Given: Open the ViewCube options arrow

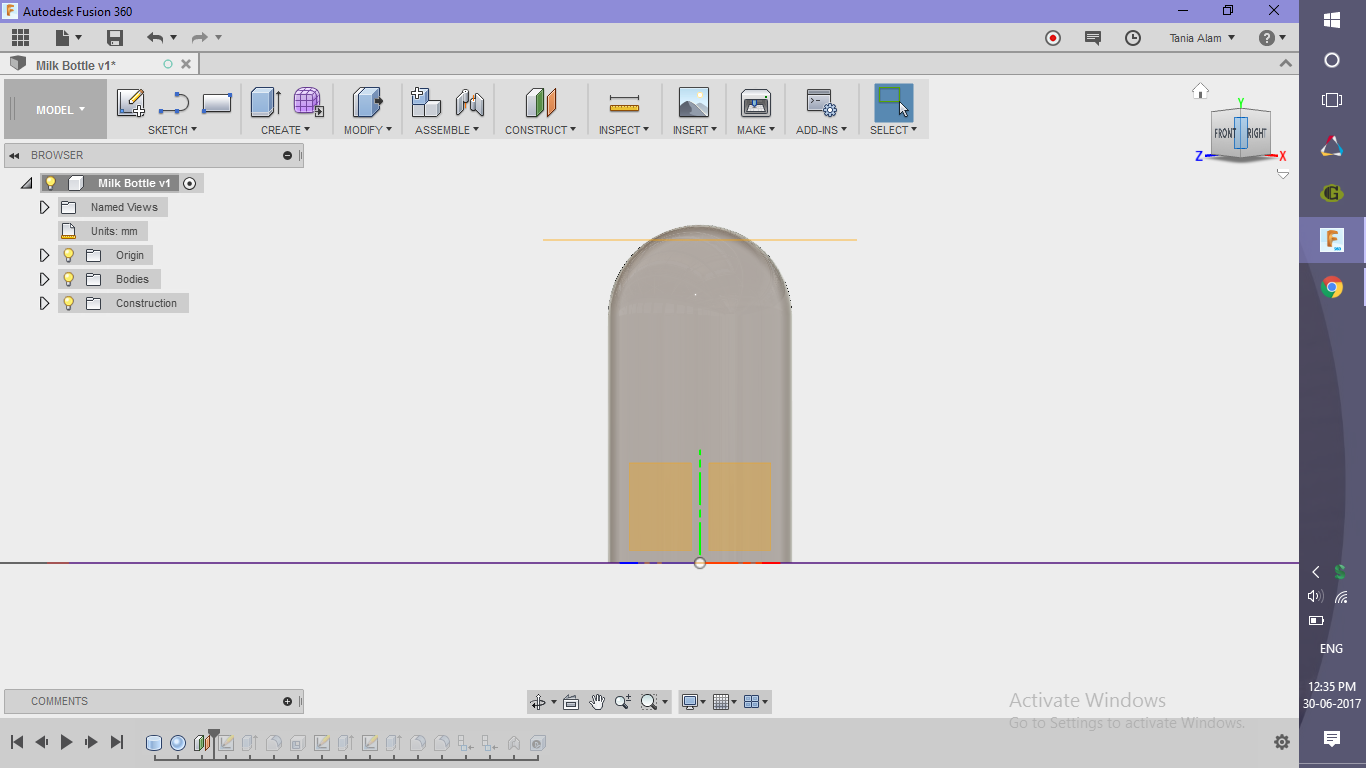Looking at the screenshot, I should 1283,174.
